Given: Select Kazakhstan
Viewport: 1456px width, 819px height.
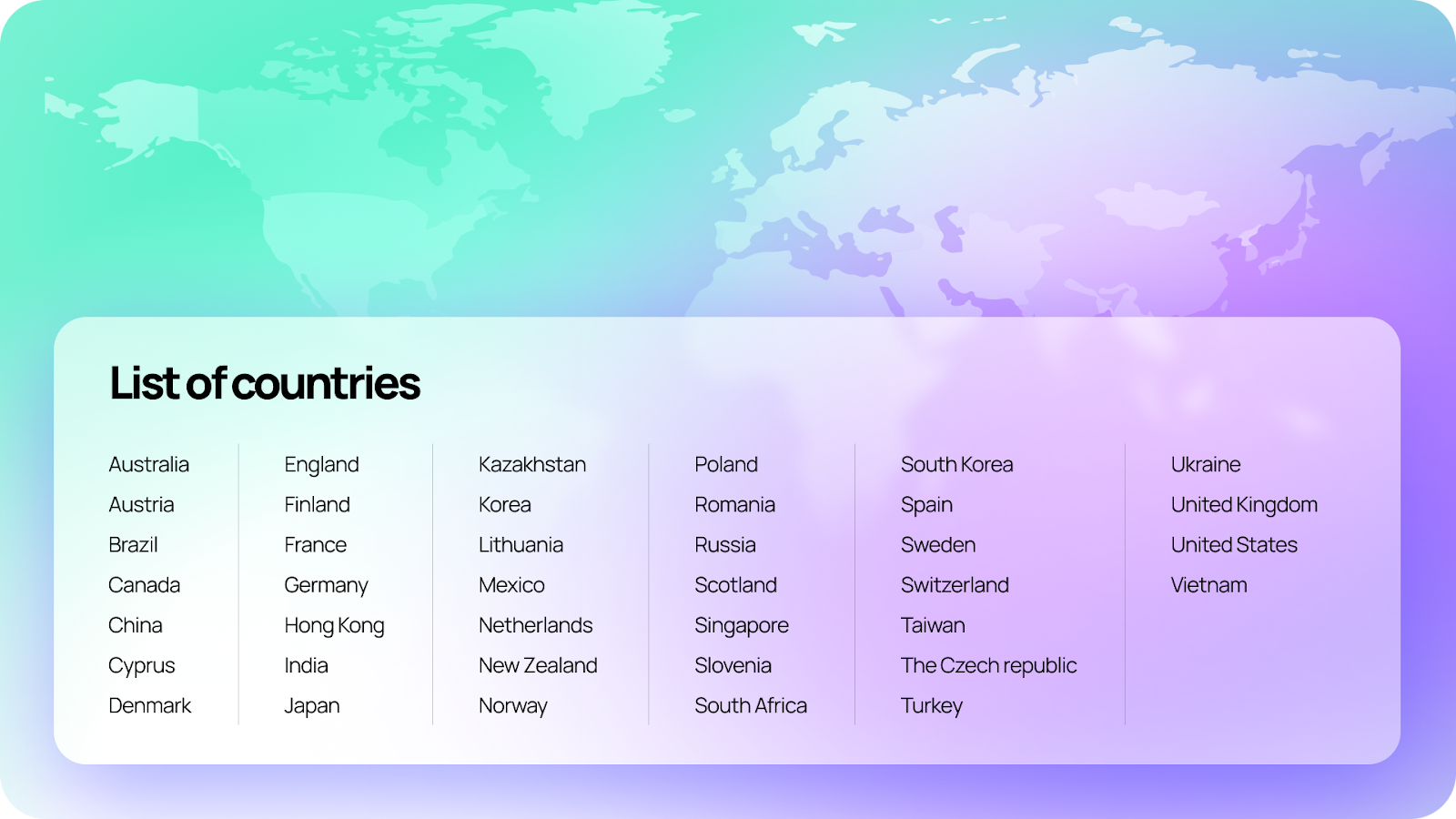Looking at the screenshot, I should [x=532, y=464].
